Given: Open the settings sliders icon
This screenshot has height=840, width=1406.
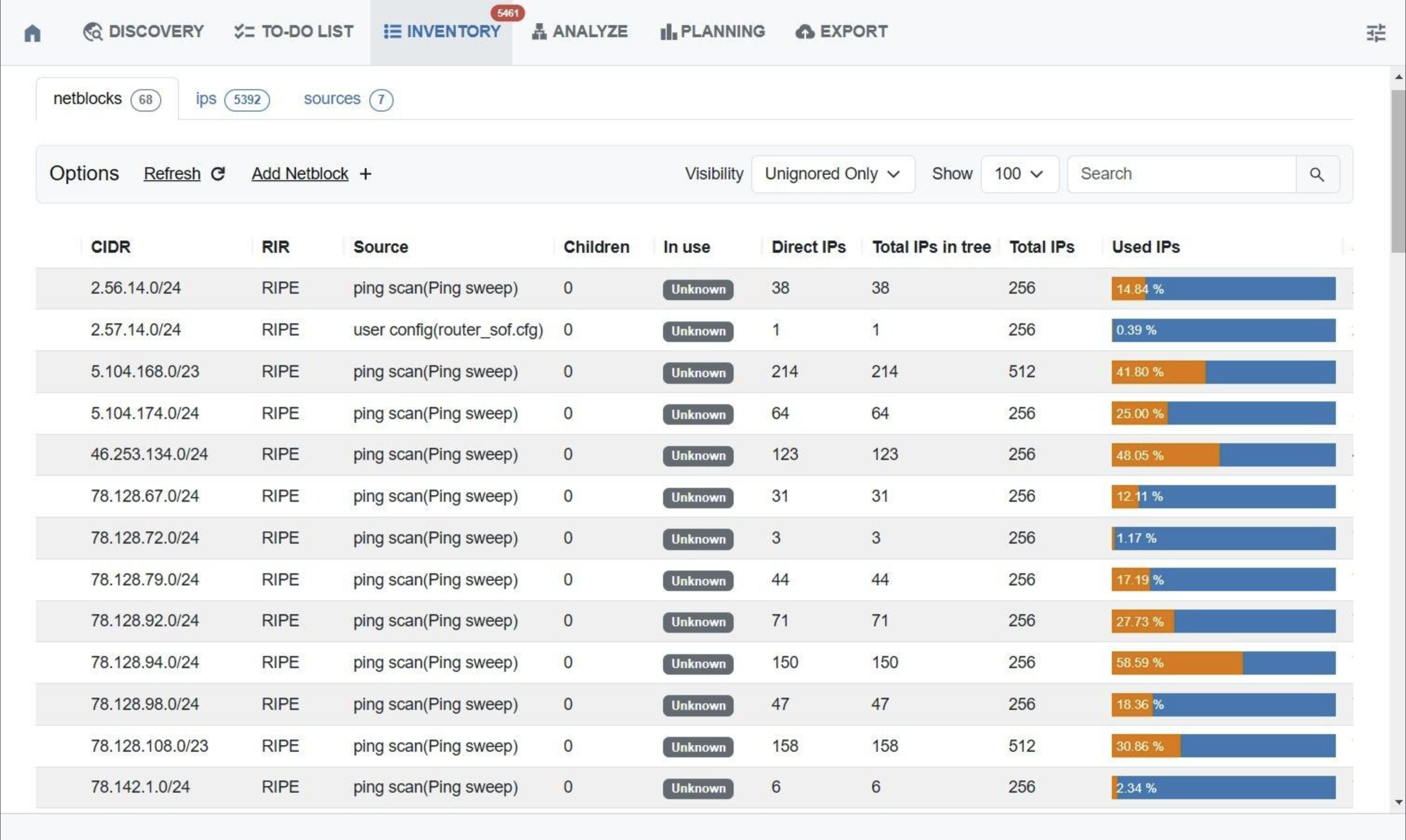Looking at the screenshot, I should (1375, 33).
